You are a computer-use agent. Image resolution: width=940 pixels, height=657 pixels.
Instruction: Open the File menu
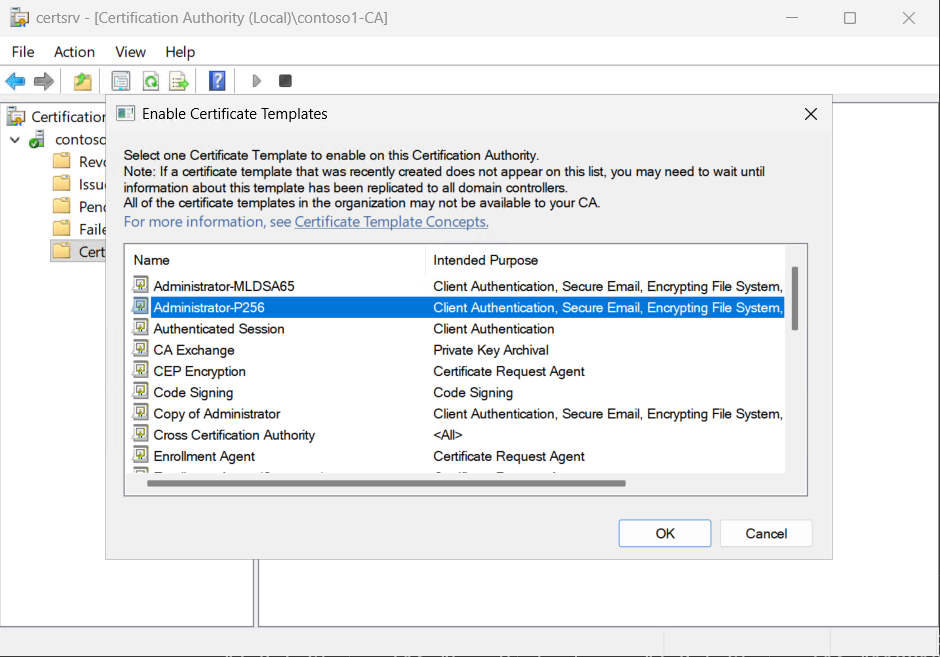[23, 52]
